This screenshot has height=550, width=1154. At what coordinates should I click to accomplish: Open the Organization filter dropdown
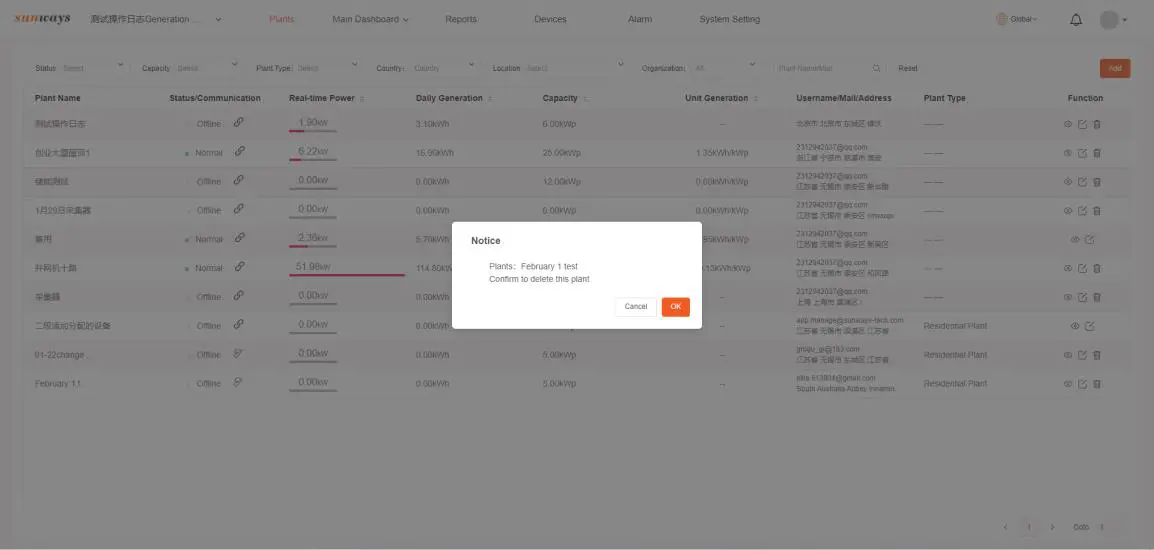[725, 68]
